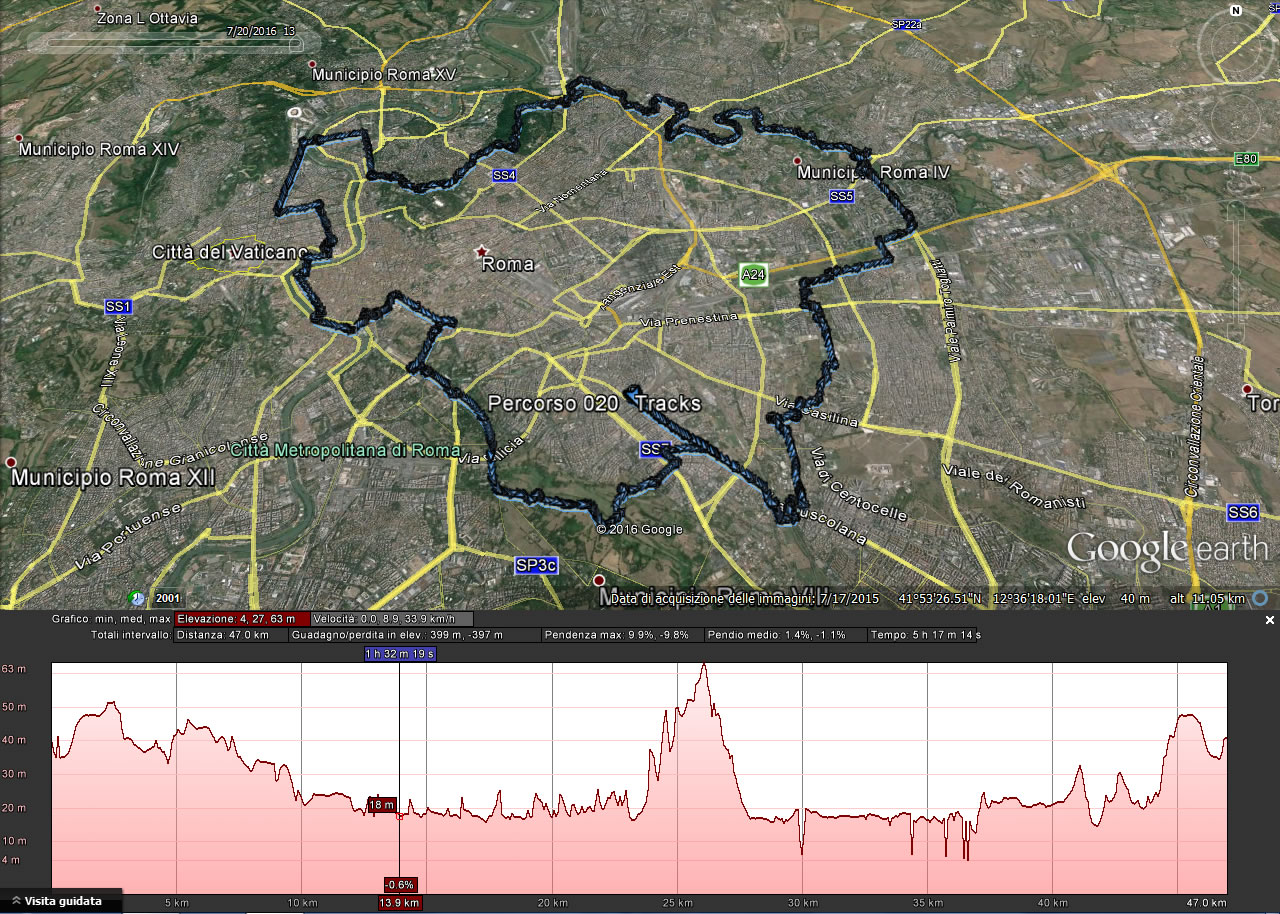This screenshot has height=914, width=1280.
Task: Click the look-around joystick ring
Action: (1238, 45)
